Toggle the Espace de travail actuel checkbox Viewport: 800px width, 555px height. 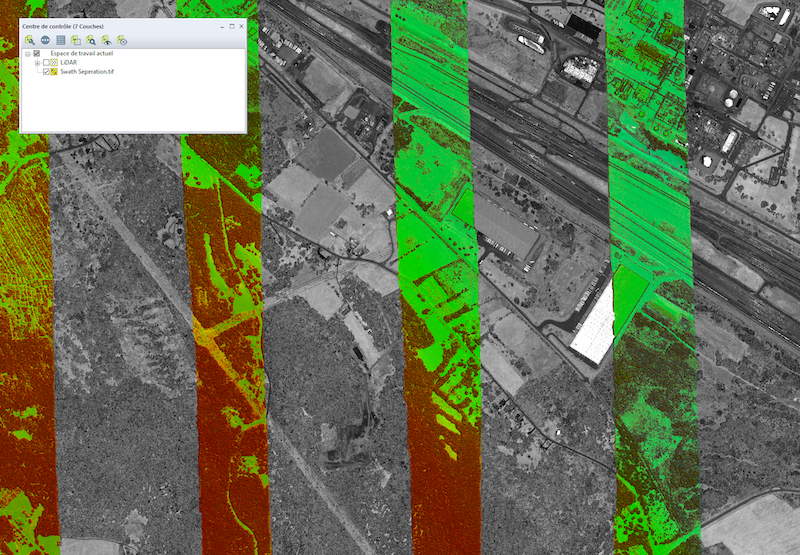tap(37, 53)
